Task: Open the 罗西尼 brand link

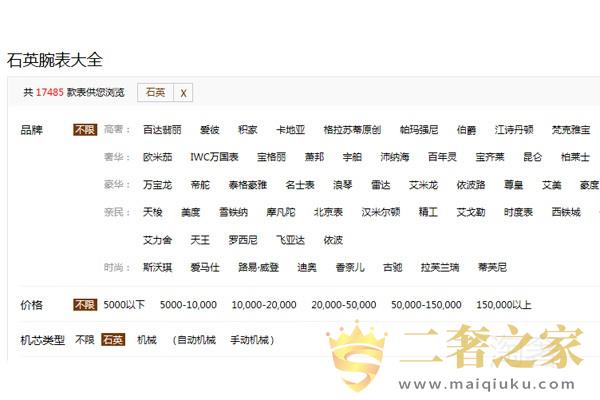Action: [243, 240]
